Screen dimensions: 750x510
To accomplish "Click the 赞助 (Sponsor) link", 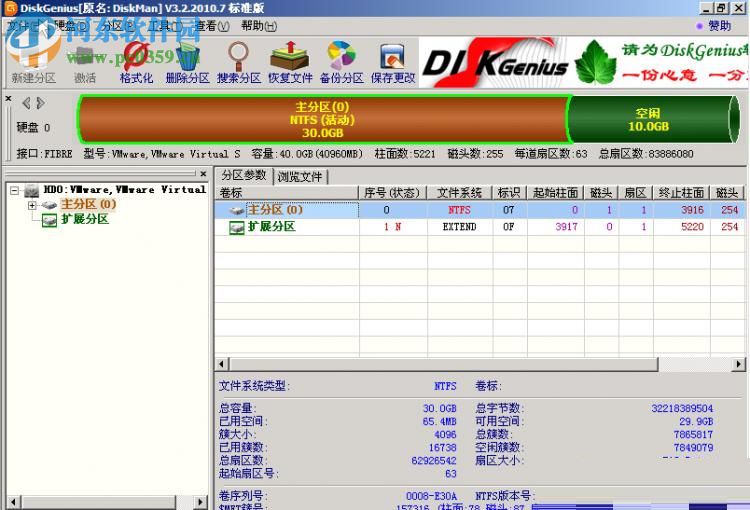I will (719, 26).
